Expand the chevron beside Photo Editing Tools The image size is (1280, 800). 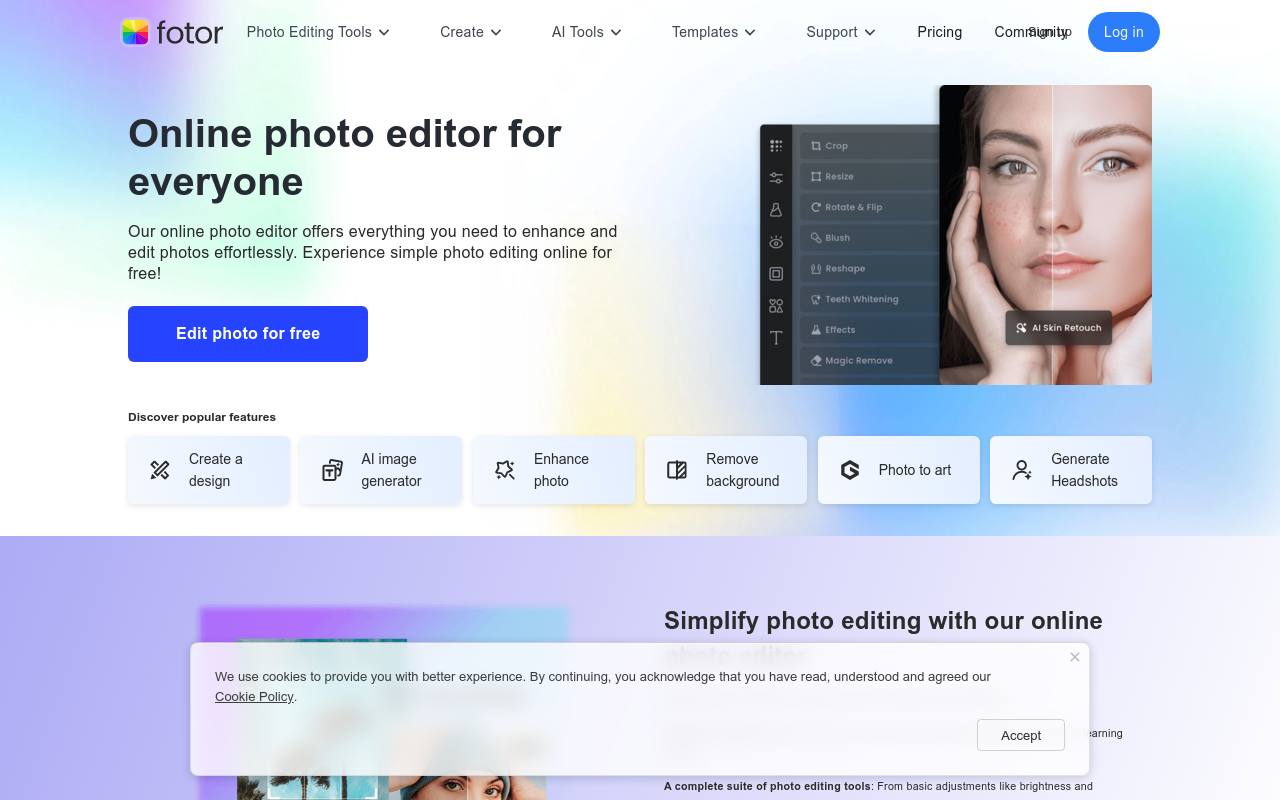coord(384,33)
